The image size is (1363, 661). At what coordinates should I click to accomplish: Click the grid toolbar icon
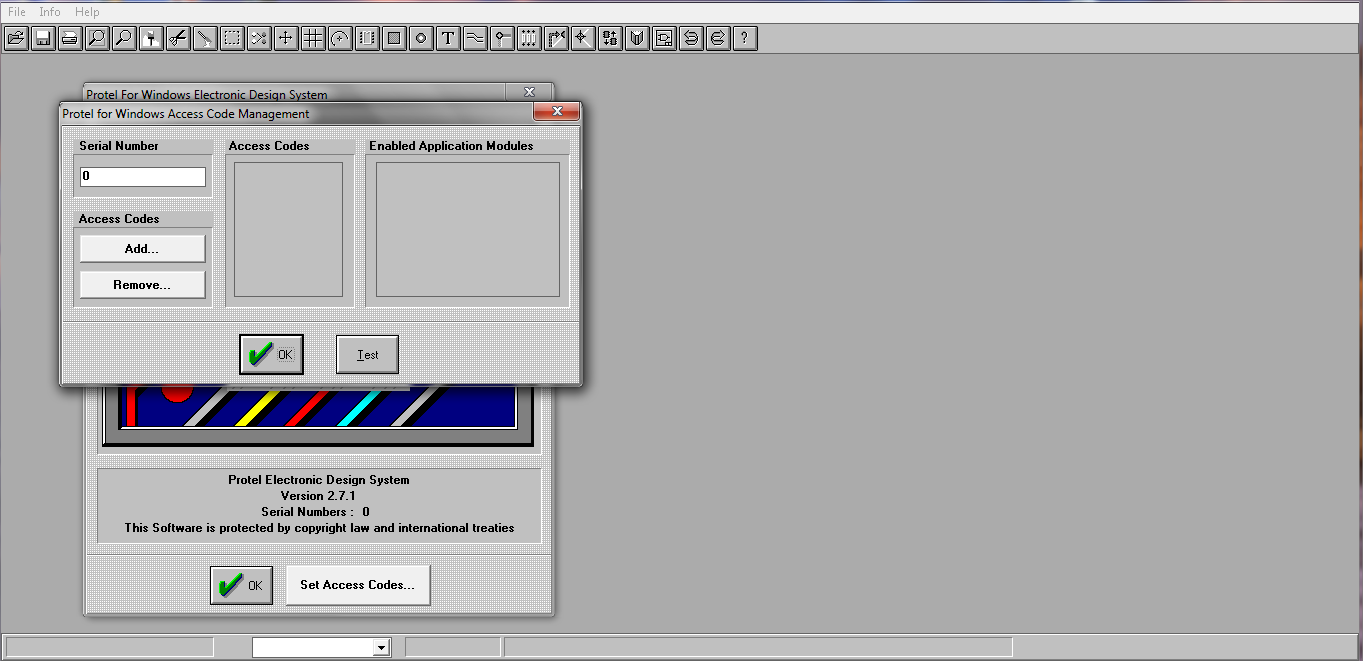[312, 38]
